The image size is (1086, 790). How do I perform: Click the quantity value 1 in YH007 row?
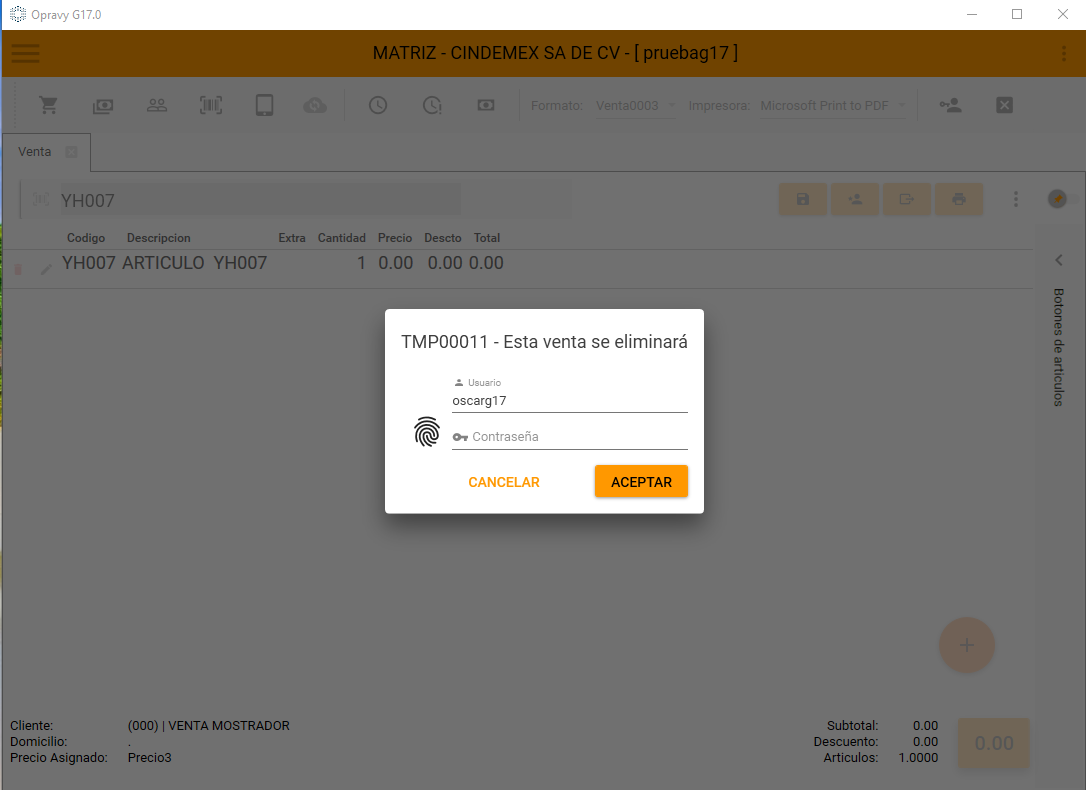(361, 263)
